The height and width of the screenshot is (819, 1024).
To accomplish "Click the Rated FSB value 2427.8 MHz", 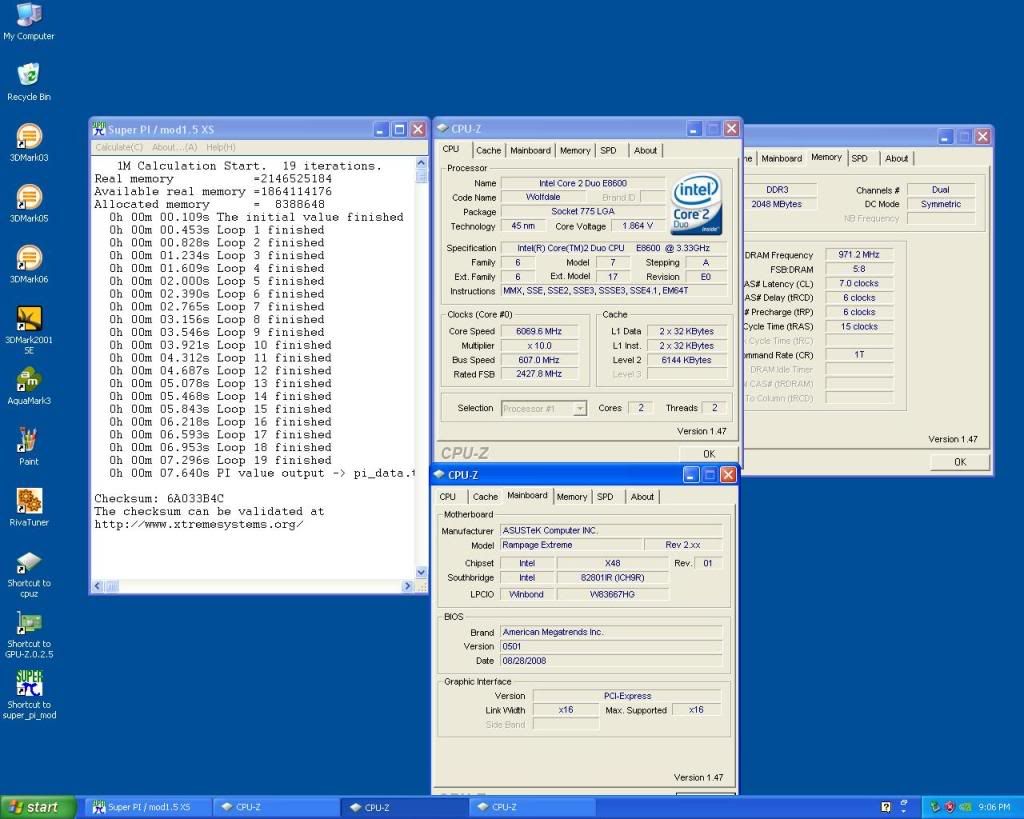I will coord(539,374).
